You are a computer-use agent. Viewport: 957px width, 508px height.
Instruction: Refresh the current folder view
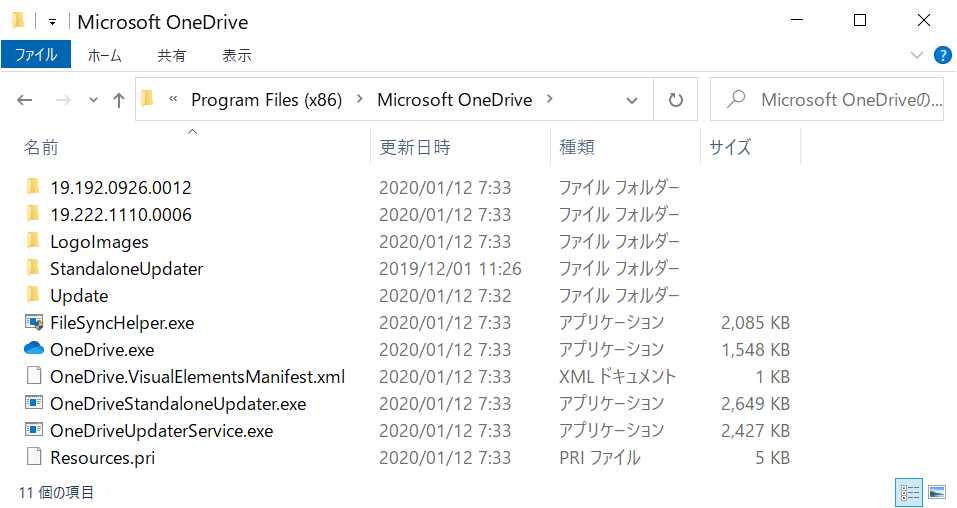[676, 100]
